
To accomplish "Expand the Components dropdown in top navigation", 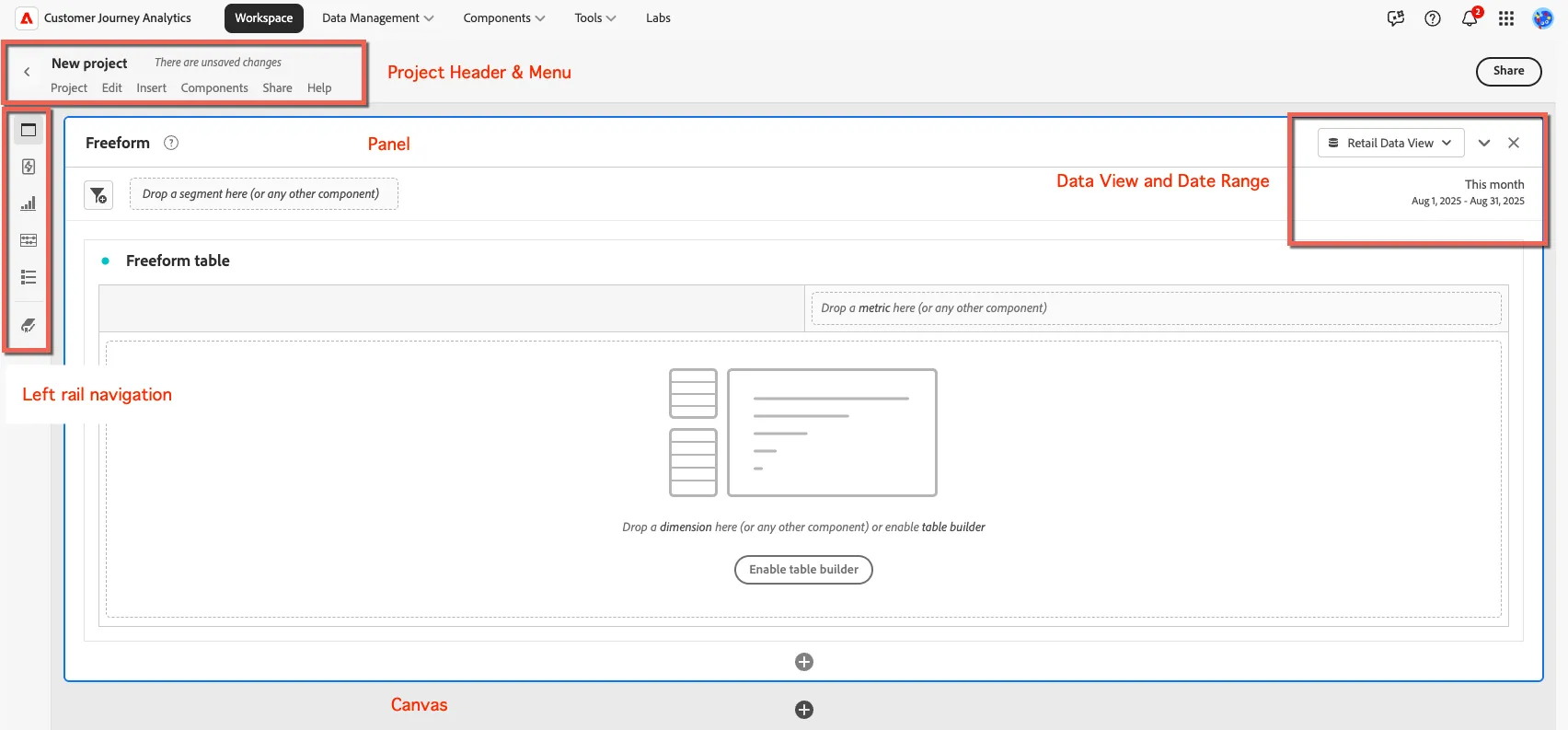I will 504,17.
